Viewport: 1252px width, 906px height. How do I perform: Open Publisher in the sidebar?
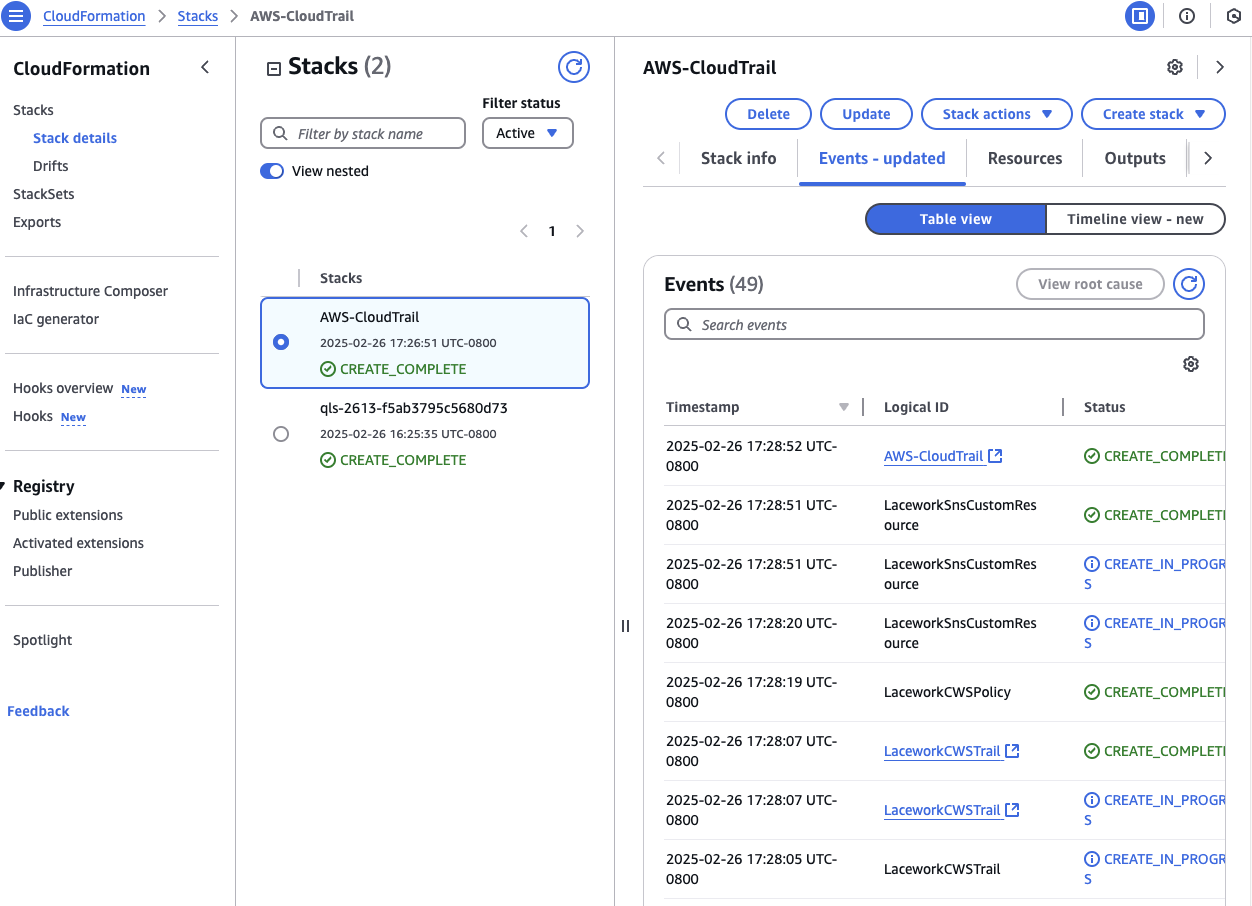pyautogui.click(x=43, y=571)
